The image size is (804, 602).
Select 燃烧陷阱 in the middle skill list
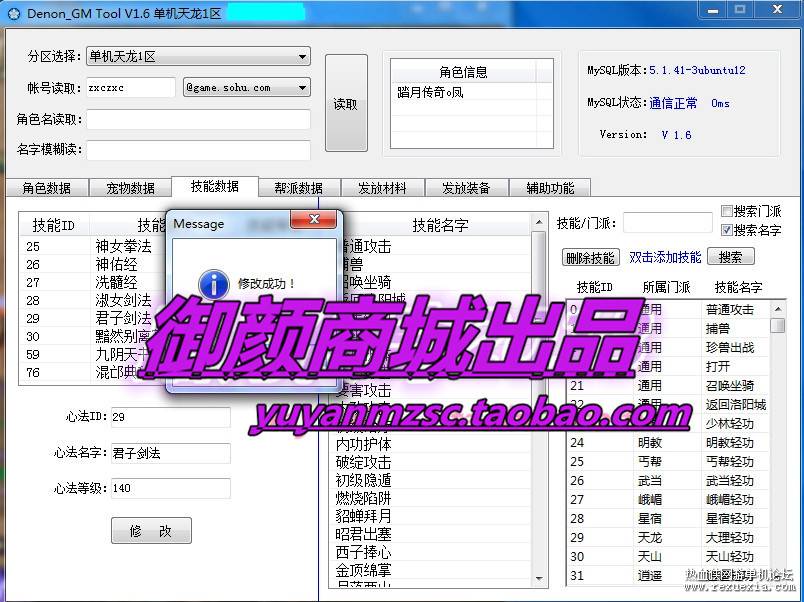pos(432,498)
